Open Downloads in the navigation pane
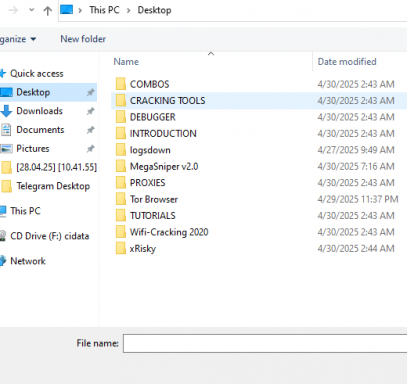 click(39, 111)
